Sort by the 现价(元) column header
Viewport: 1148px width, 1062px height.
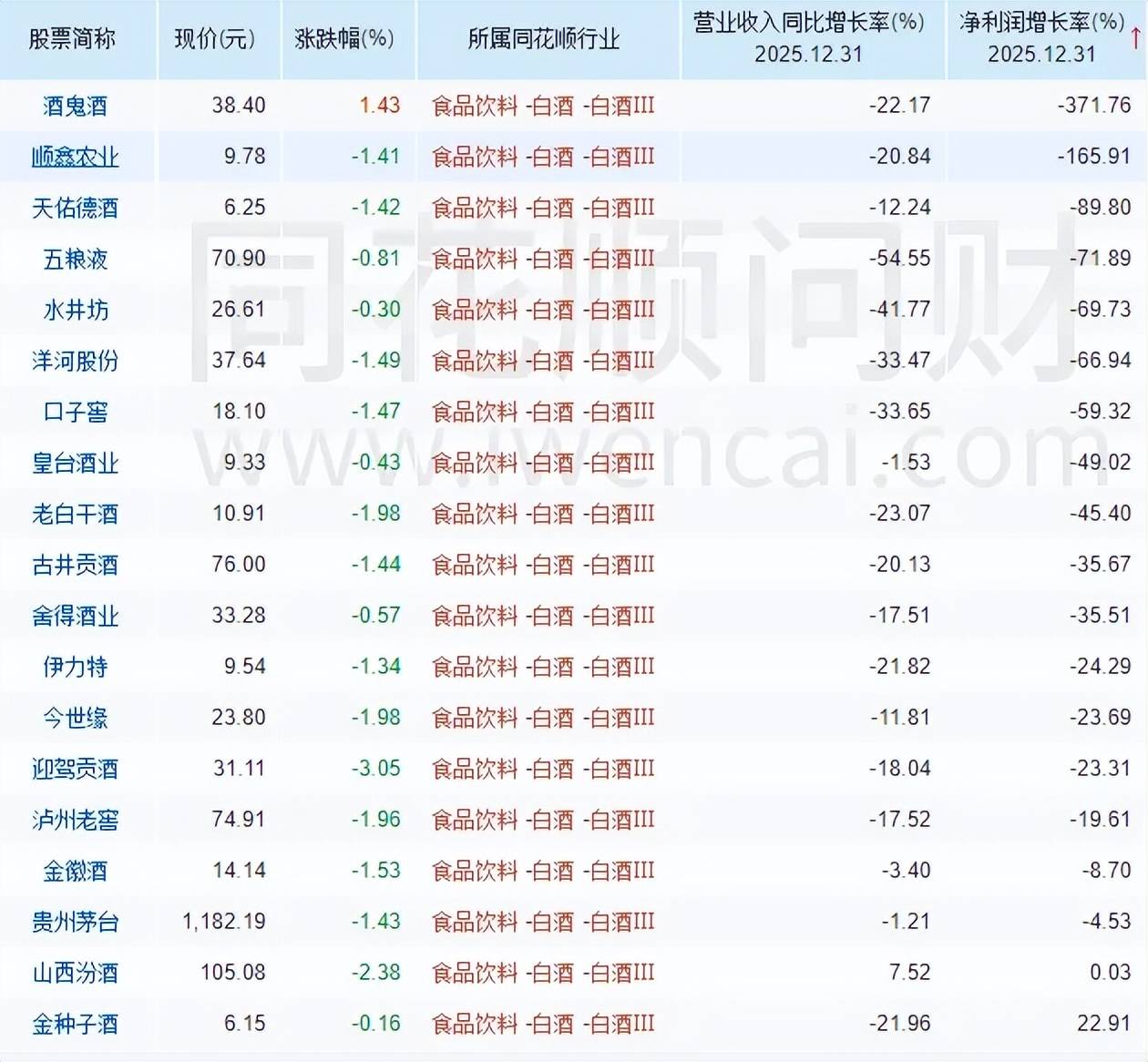coord(215,39)
